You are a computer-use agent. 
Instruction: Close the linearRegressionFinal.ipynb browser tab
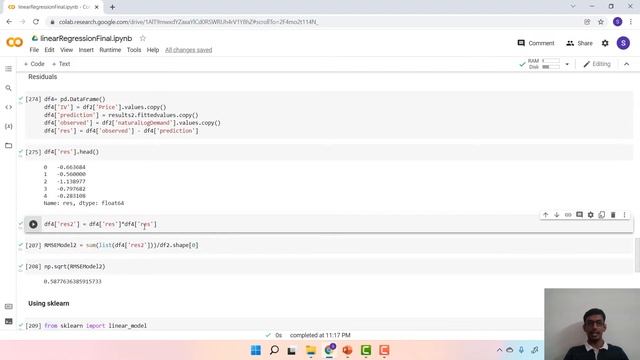click(x=97, y=7)
